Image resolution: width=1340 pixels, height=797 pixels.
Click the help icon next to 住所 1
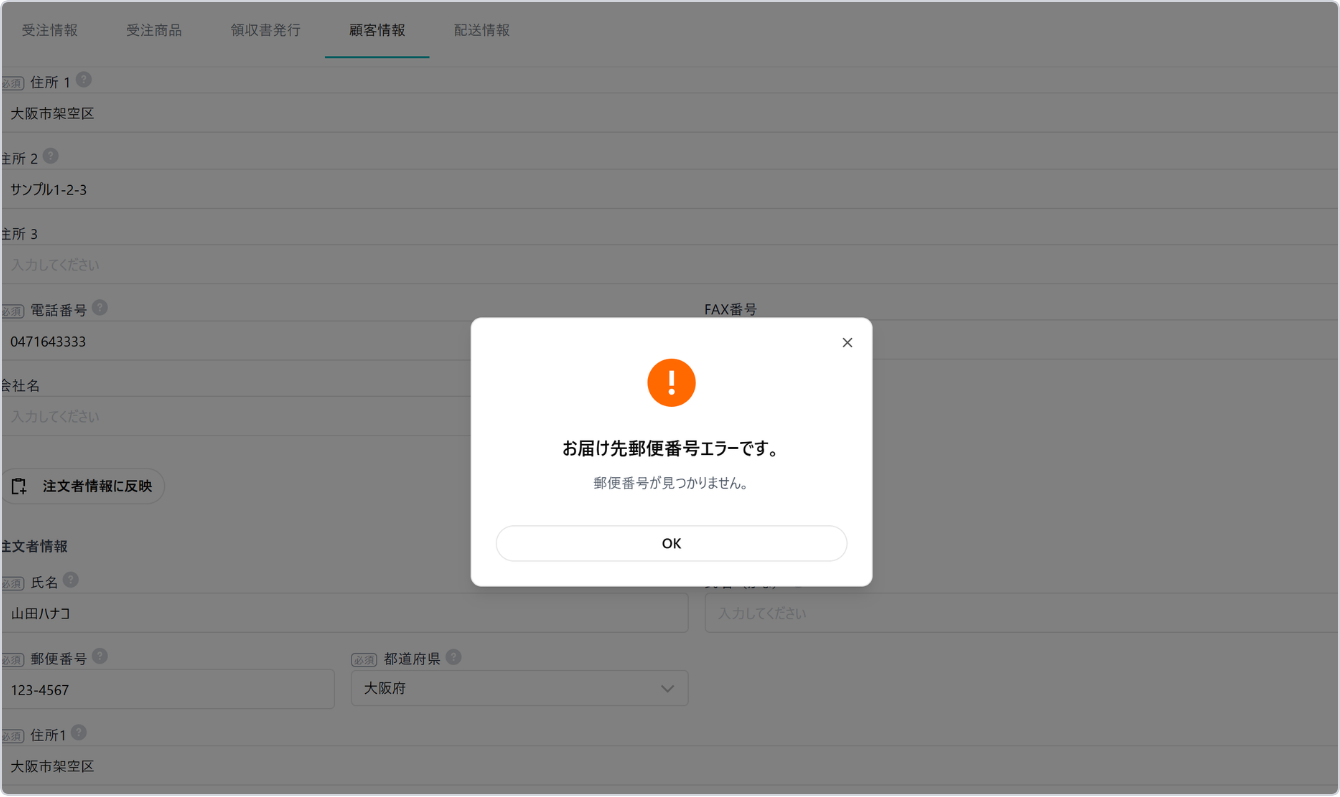pyautogui.click(x=84, y=80)
